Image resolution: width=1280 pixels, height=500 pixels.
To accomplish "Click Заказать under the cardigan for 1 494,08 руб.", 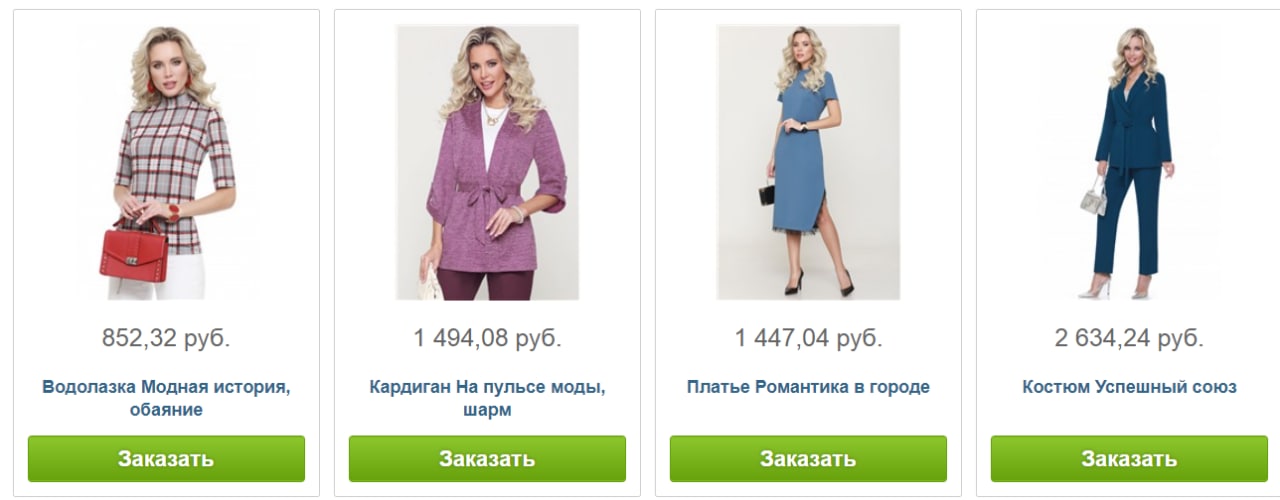I will [487, 459].
